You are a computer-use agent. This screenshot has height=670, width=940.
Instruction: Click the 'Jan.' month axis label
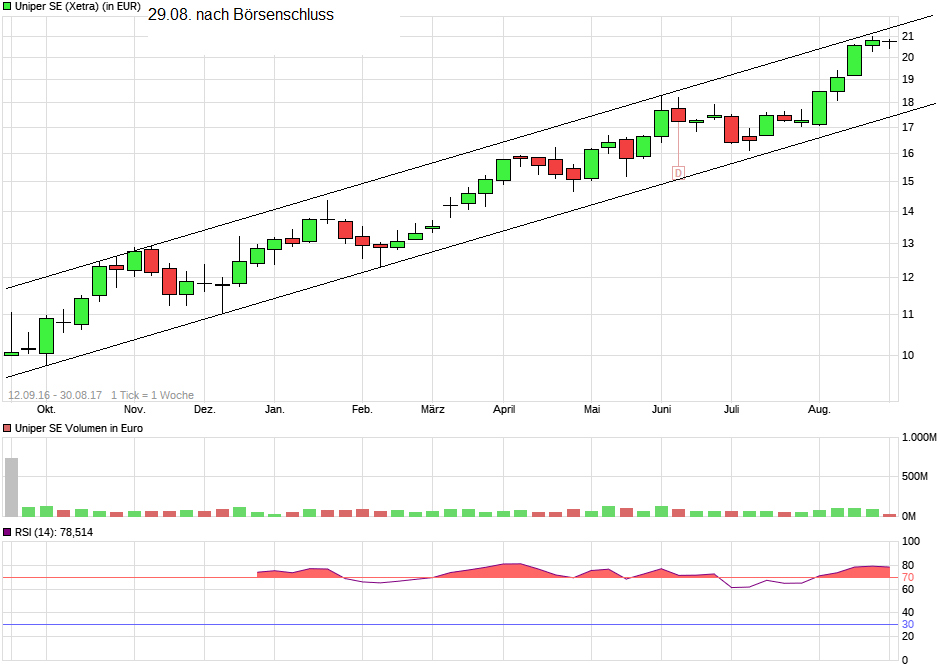(275, 409)
